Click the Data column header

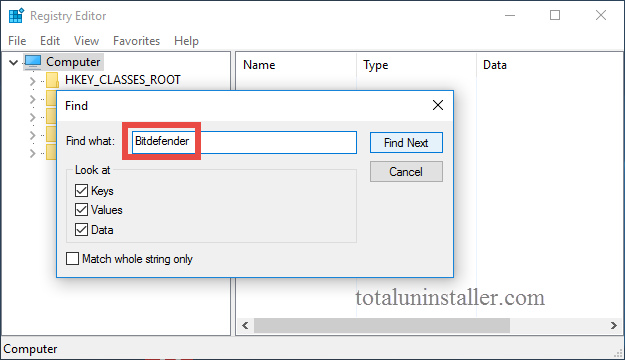[495, 65]
